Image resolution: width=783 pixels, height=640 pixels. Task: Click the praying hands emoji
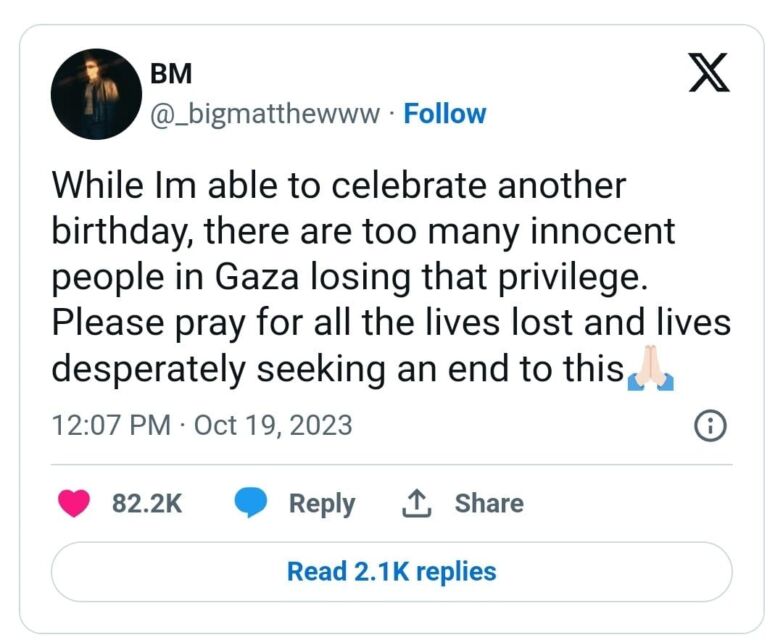pyautogui.click(x=651, y=368)
